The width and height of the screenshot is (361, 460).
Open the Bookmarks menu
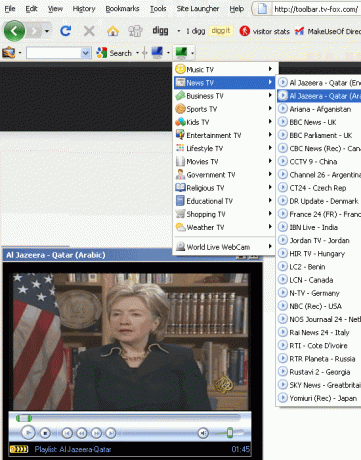(122, 9)
